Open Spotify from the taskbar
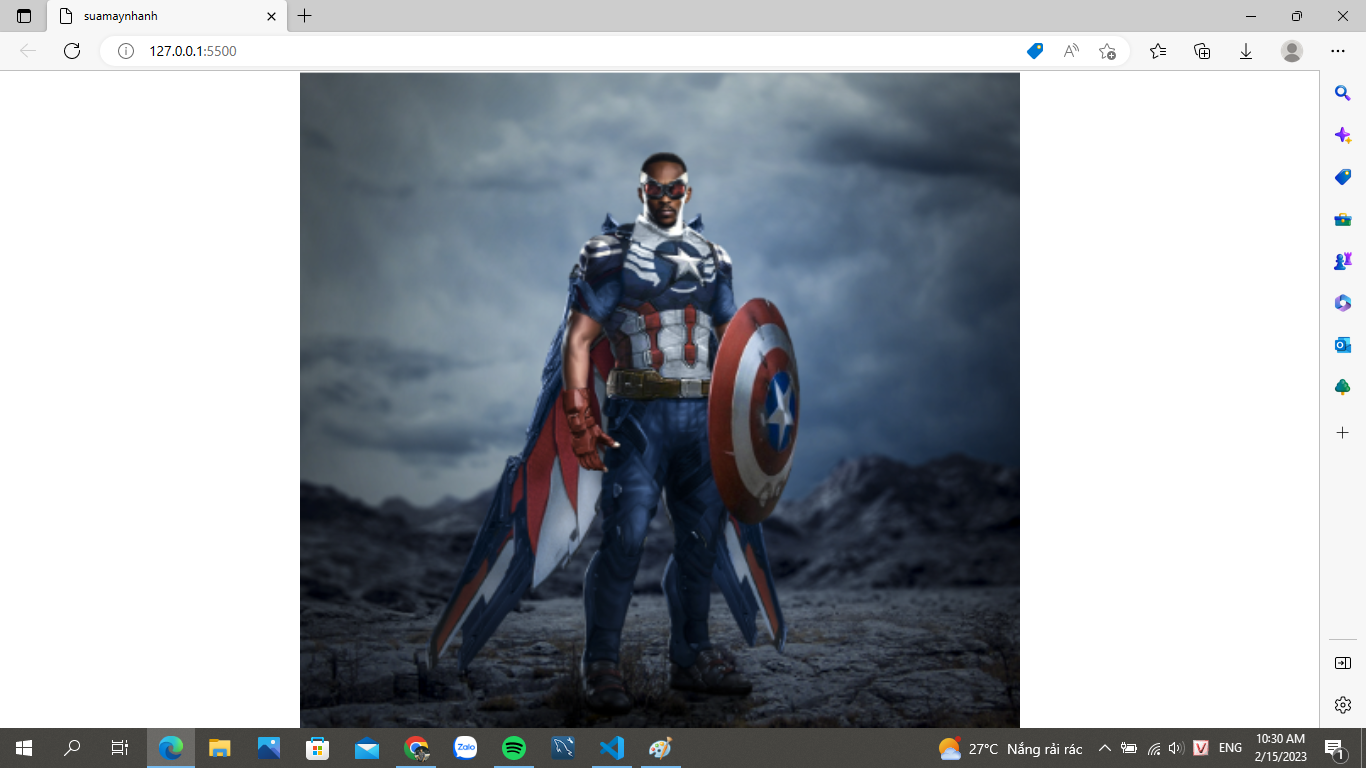Screen dimensions: 1366x768 click(x=514, y=748)
